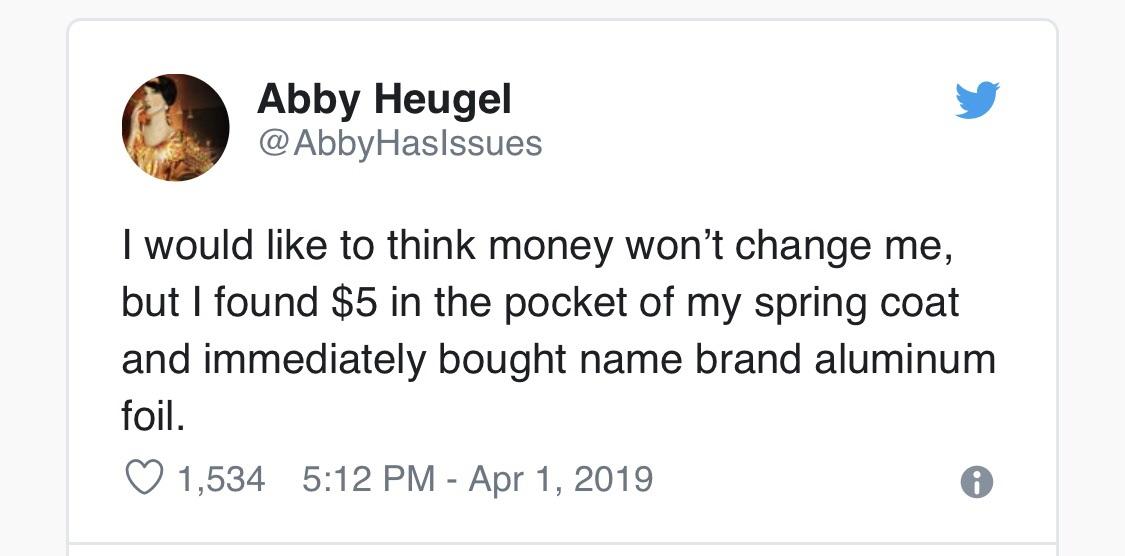This screenshot has height=556, width=1125.
Task: Open the info icon on the tweet
Action: 976,483
